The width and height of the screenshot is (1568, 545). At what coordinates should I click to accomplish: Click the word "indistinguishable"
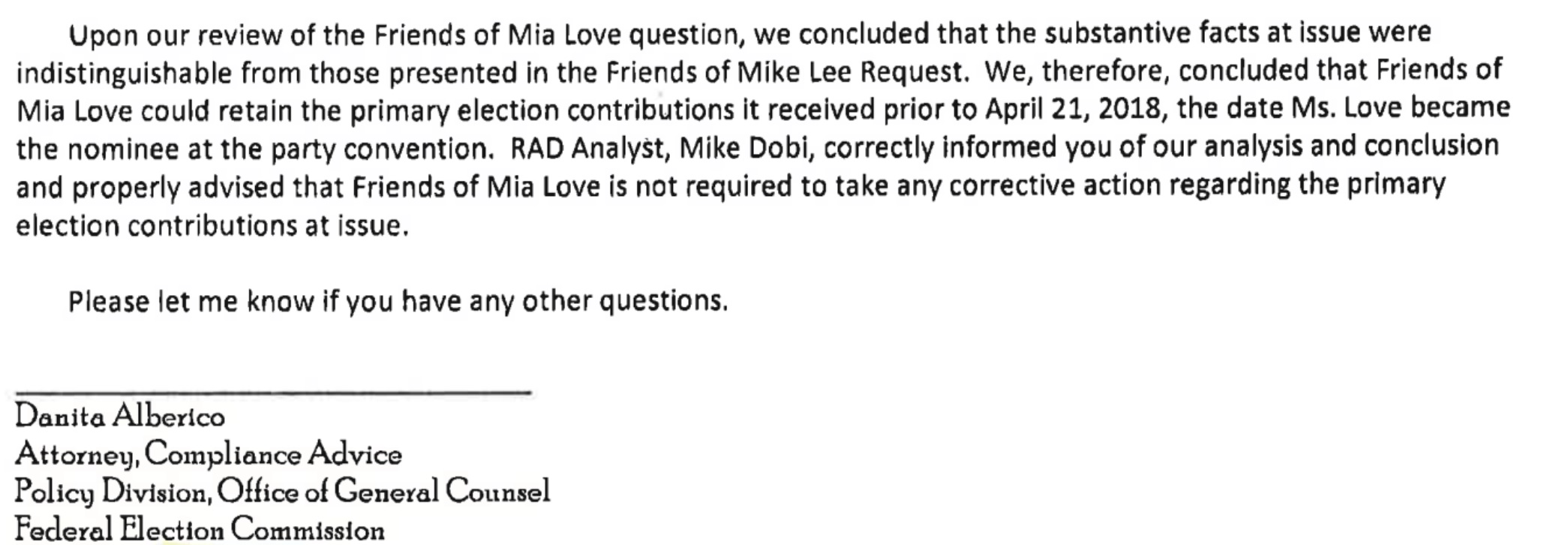(124, 73)
